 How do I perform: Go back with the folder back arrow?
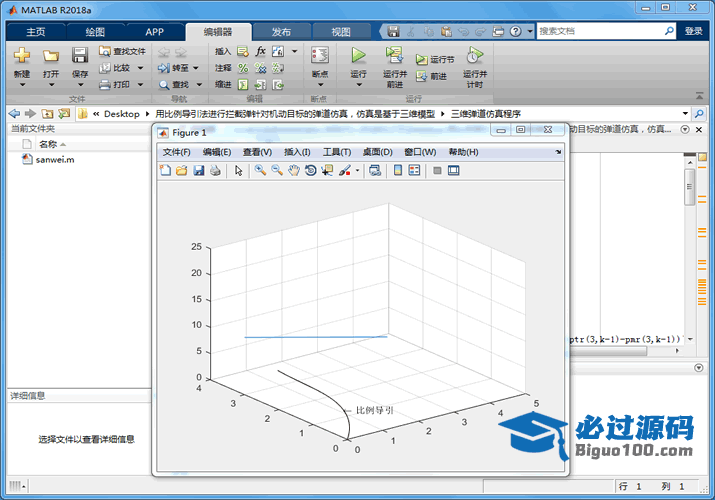[14, 113]
